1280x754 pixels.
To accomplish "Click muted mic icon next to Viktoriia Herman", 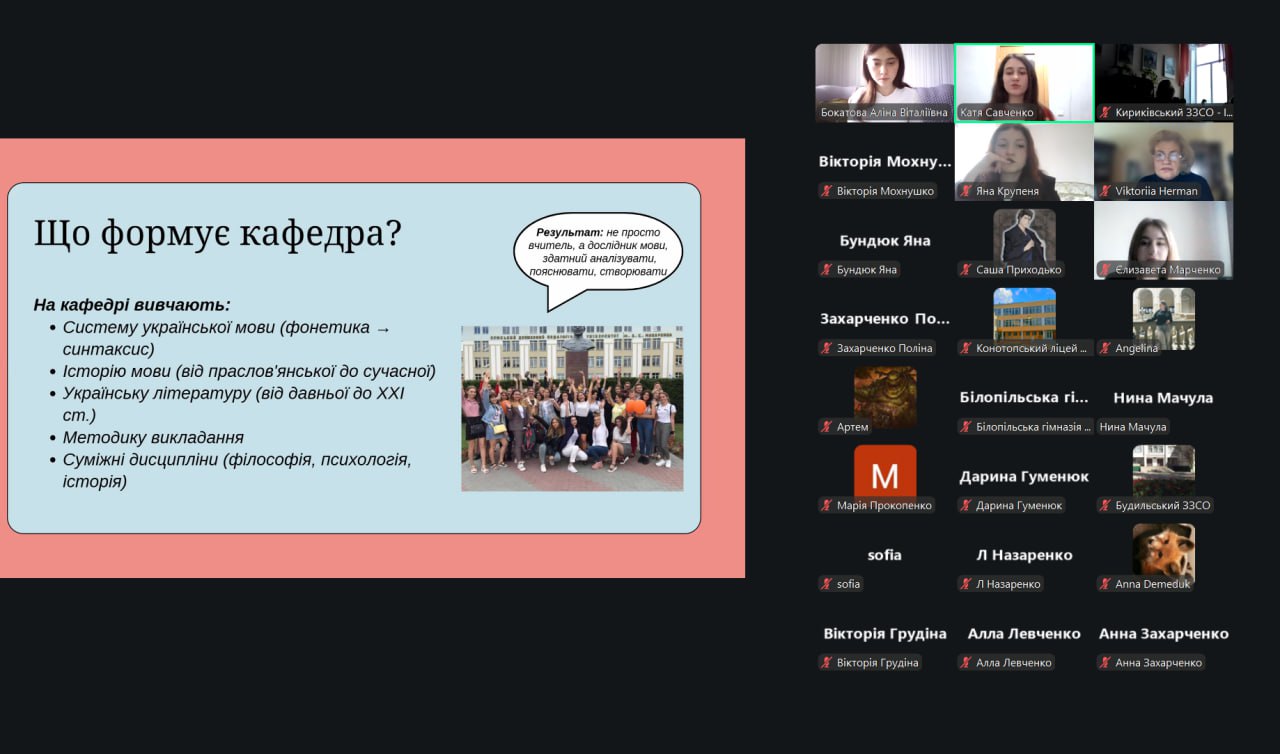I will 1105,191.
